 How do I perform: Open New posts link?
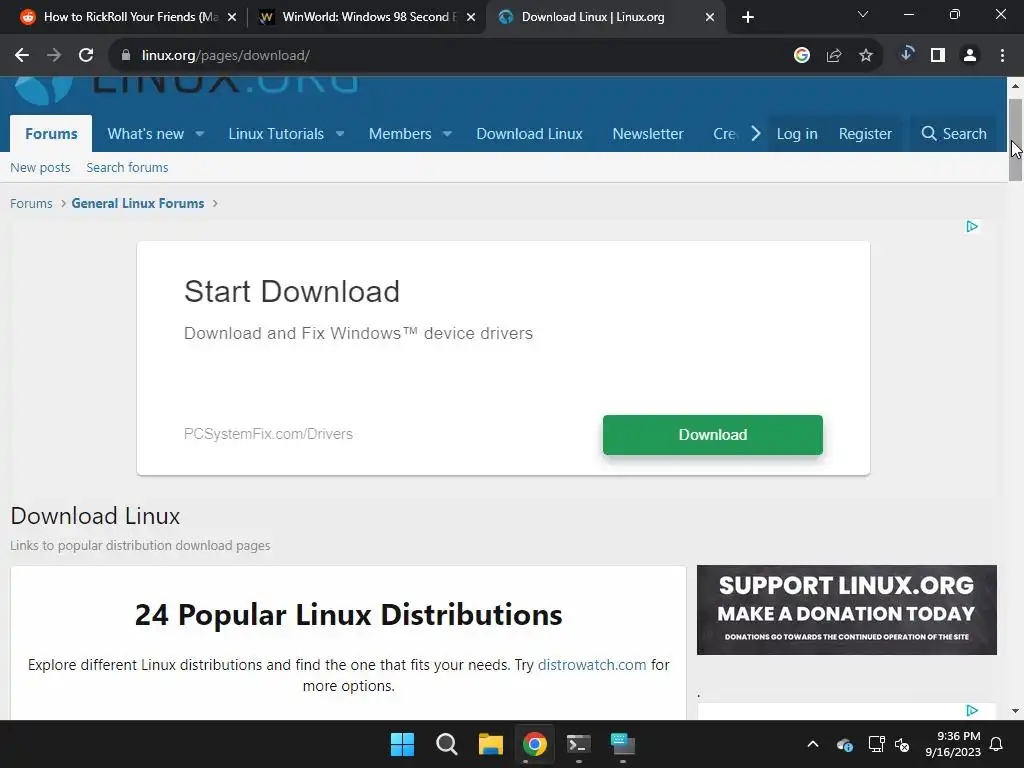40,168
